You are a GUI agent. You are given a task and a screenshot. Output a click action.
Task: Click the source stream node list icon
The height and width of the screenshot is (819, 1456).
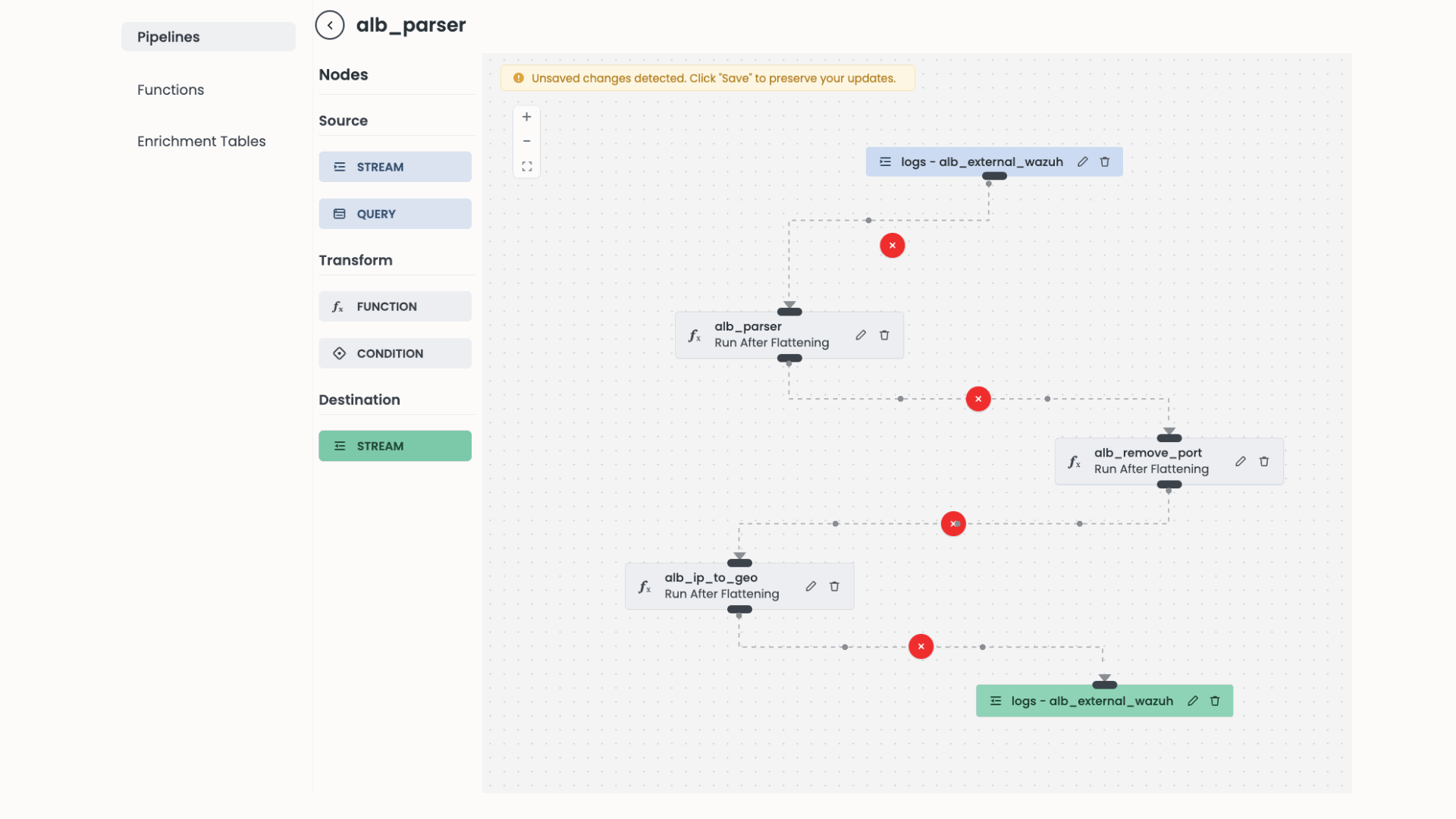[x=885, y=162]
